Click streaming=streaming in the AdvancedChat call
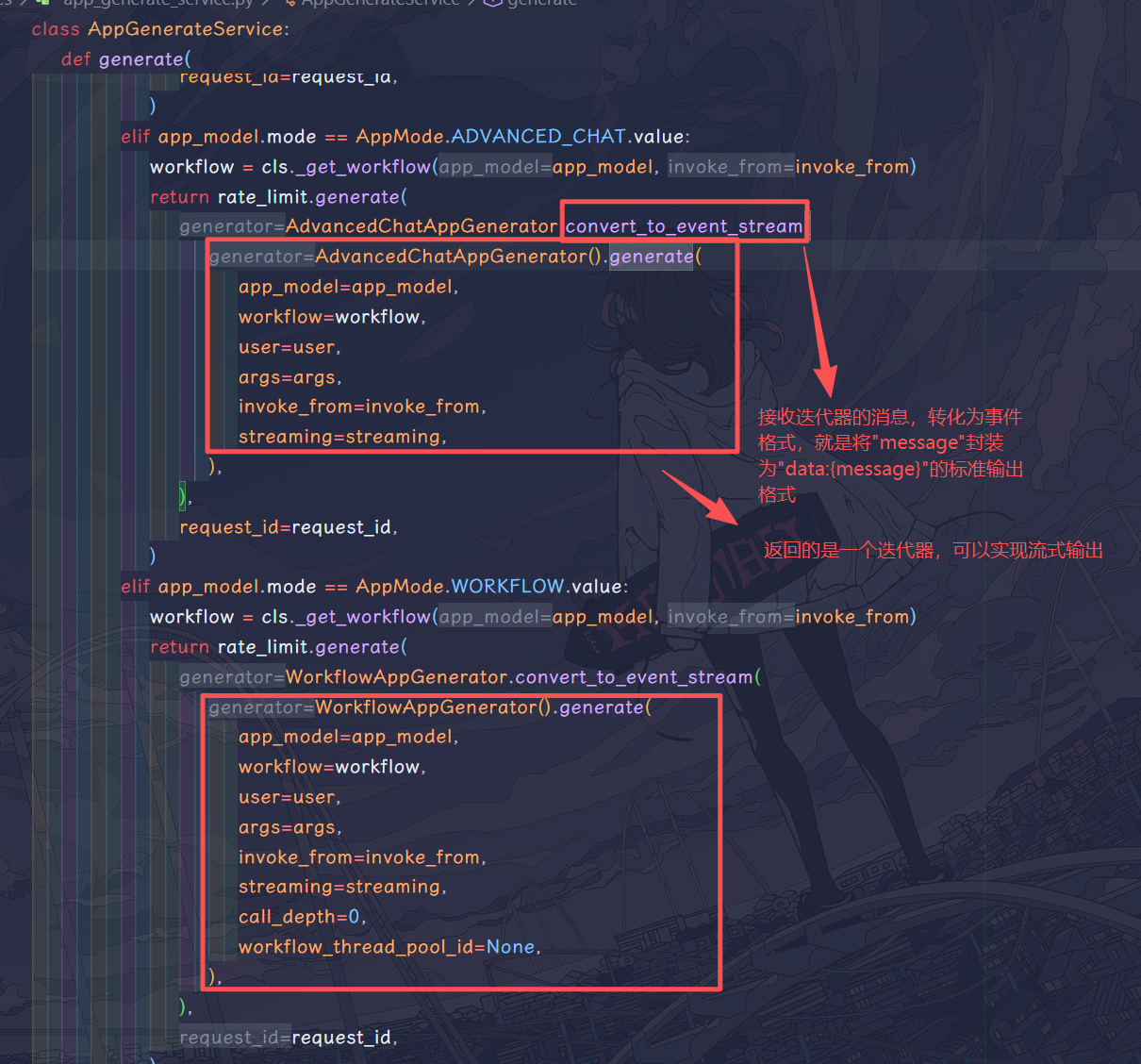 point(341,437)
